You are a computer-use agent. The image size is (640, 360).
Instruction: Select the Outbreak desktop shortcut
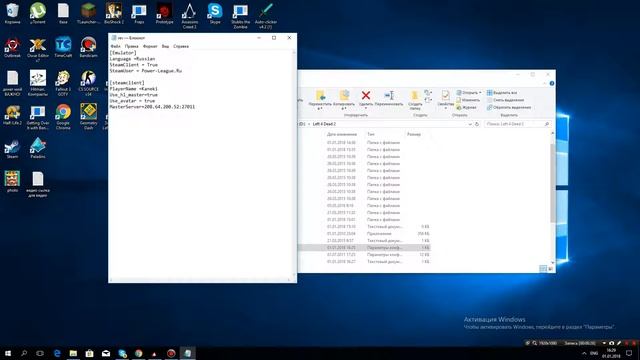[x=12, y=47]
